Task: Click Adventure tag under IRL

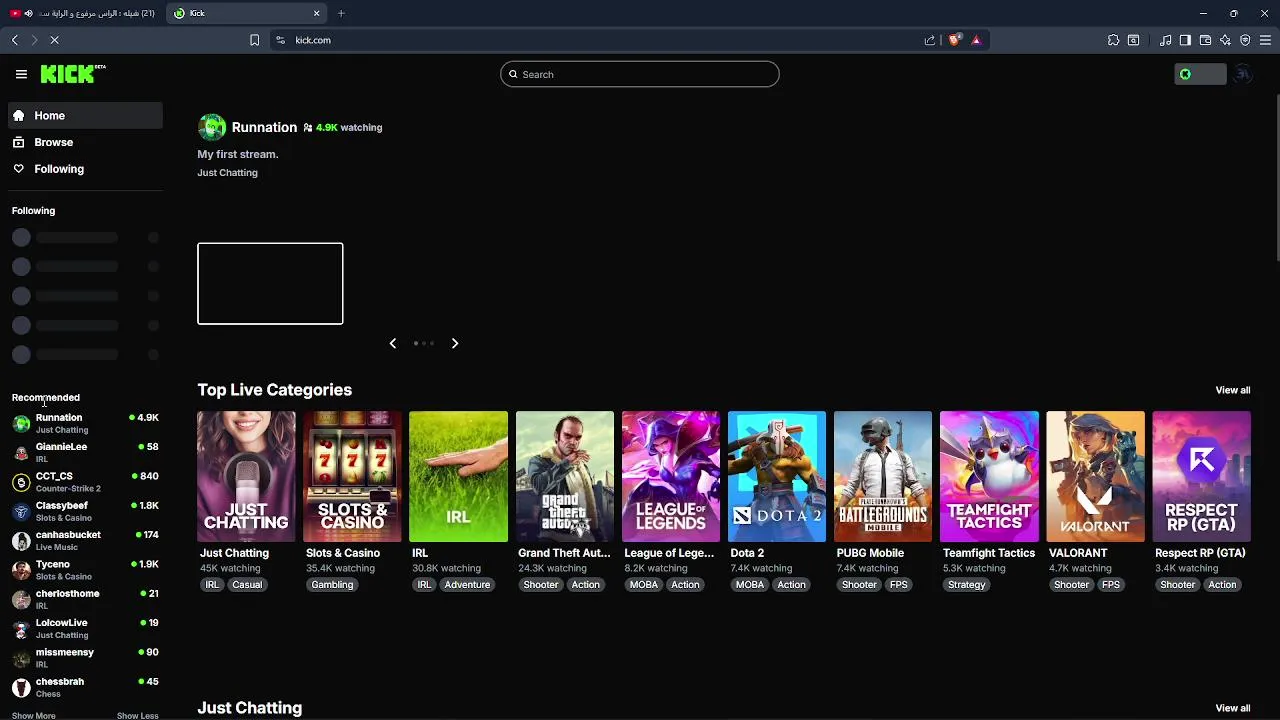Action: pyautogui.click(x=467, y=585)
